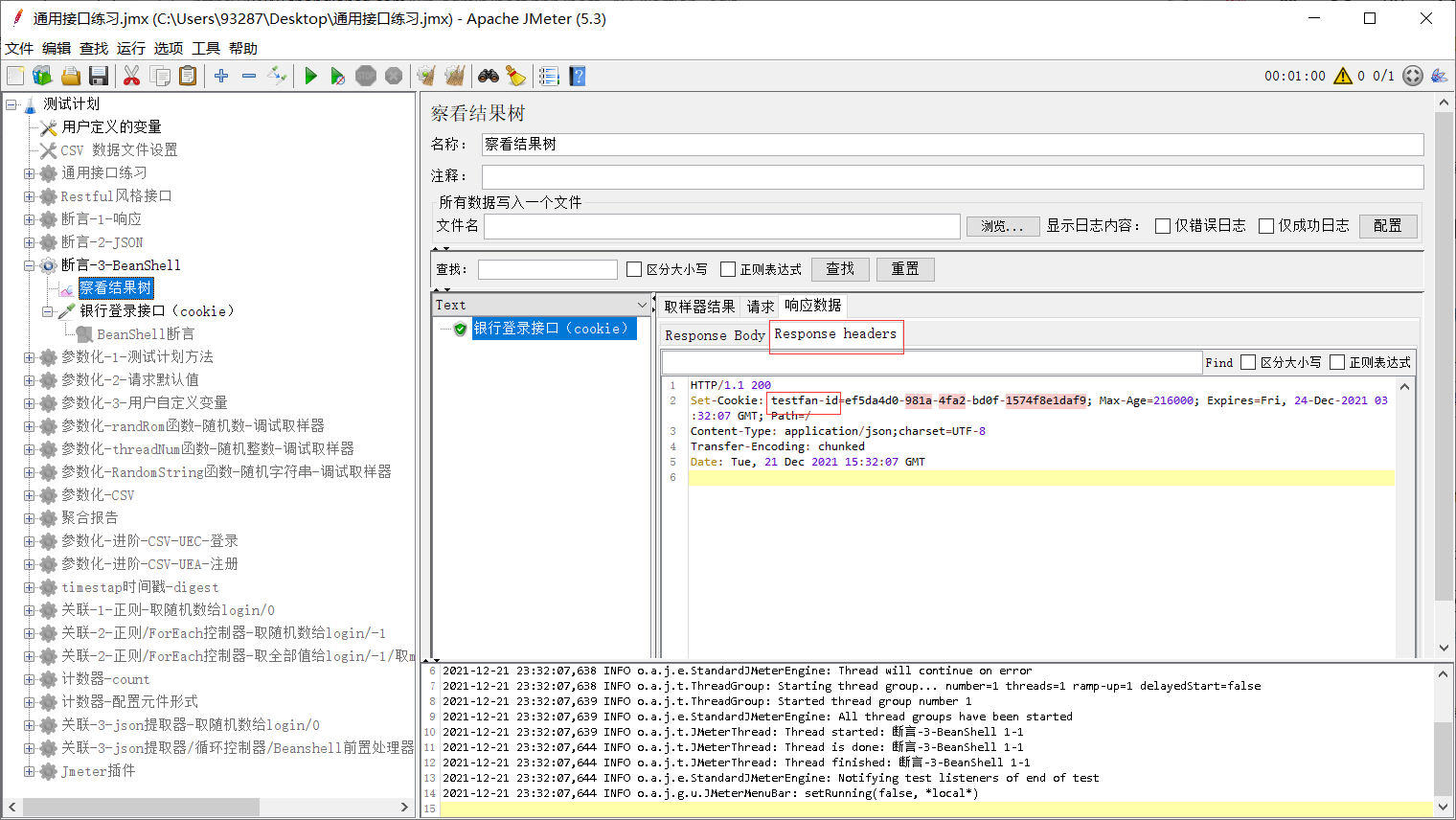Save the test plan with floppy icon
This screenshot has width=1456, height=820.
pos(98,76)
